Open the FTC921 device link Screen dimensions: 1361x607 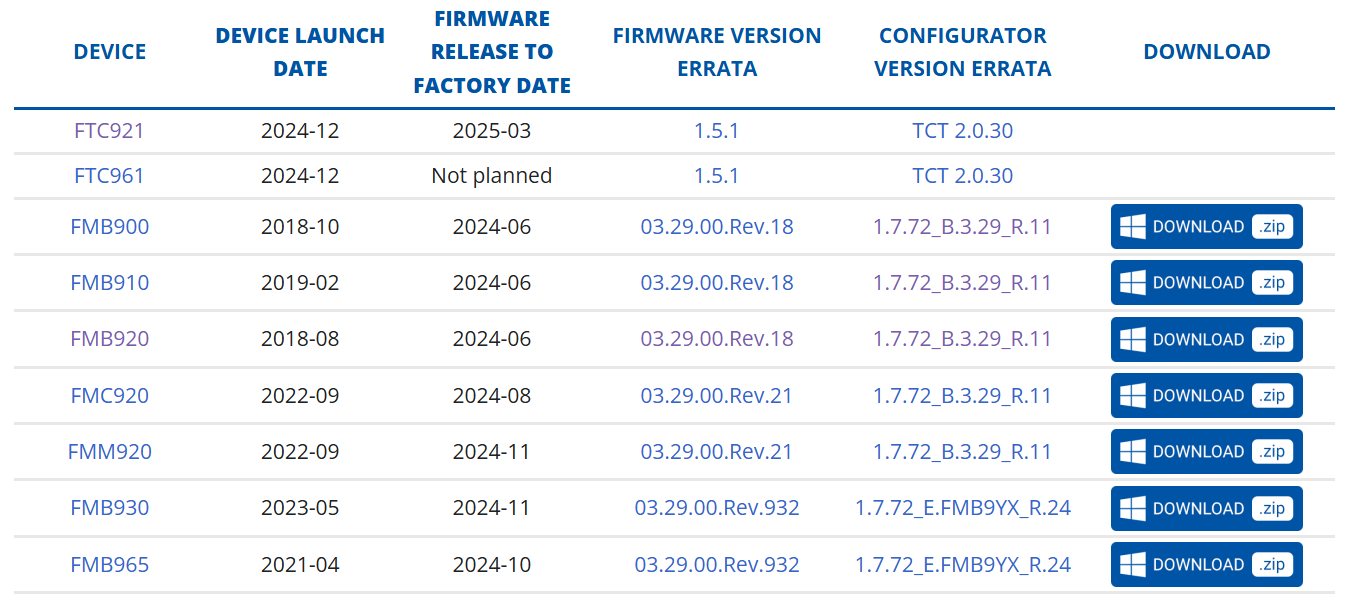tap(110, 131)
